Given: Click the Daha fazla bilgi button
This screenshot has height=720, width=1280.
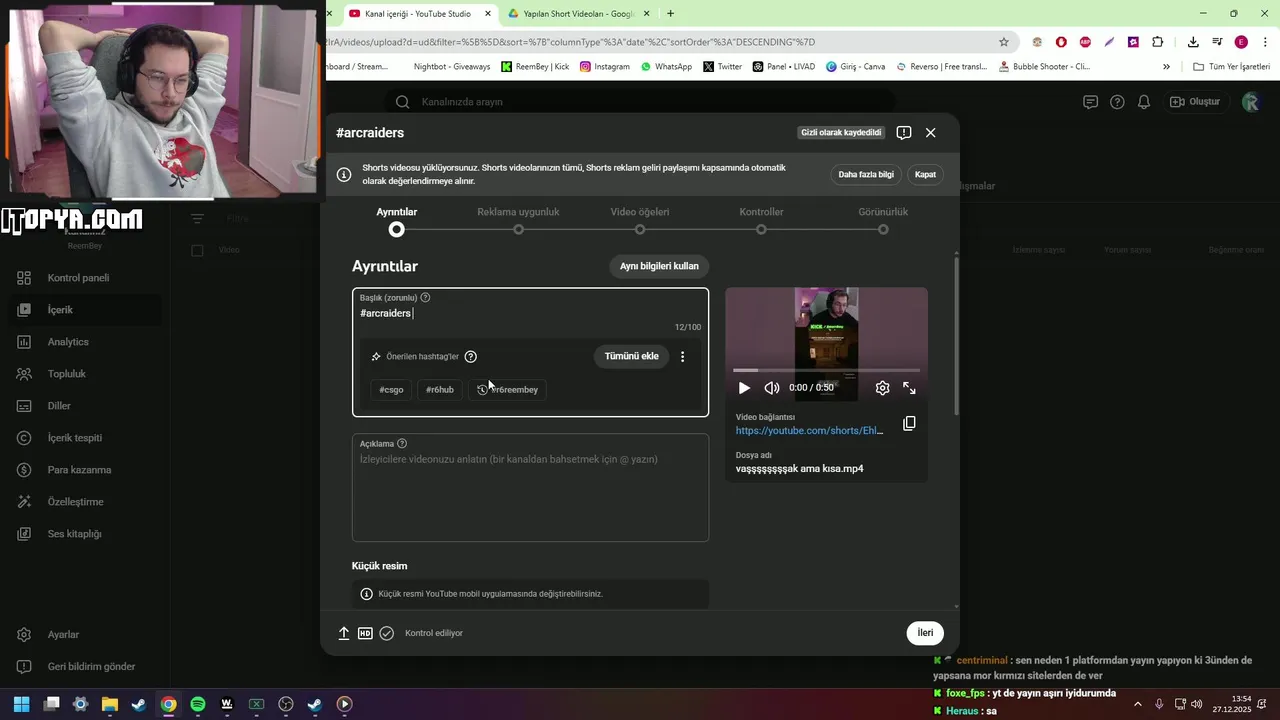Looking at the screenshot, I should 866,174.
